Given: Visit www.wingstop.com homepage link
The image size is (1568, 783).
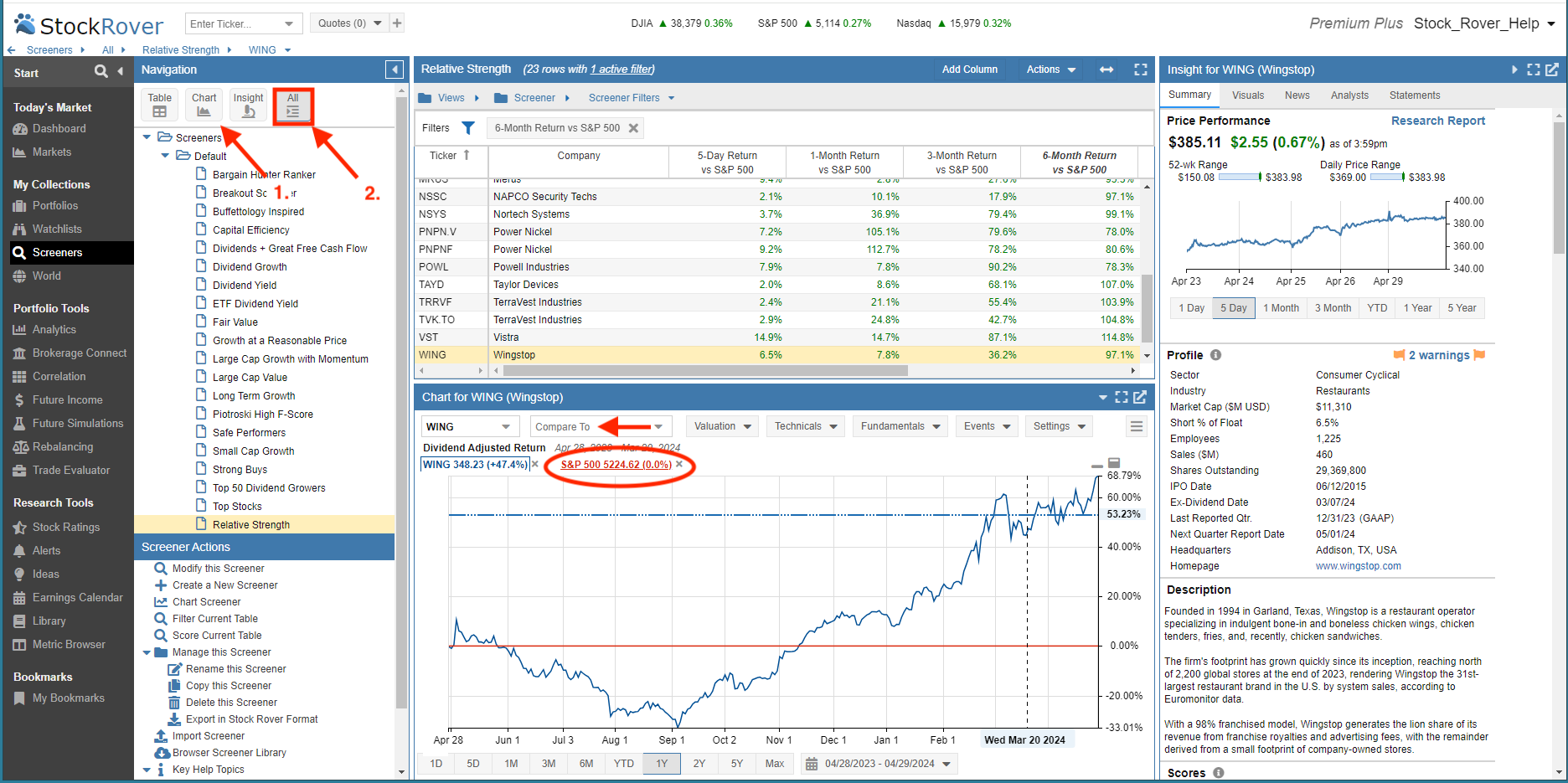Looking at the screenshot, I should coord(1358,566).
